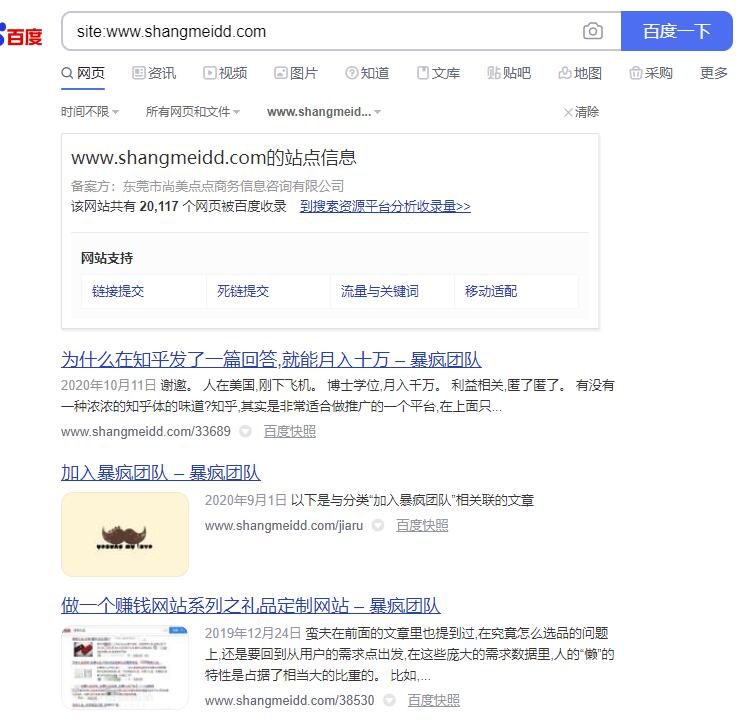Screen dimensions: 748x726
Task: Switch to the 知道 tab
Action: [367, 73]
